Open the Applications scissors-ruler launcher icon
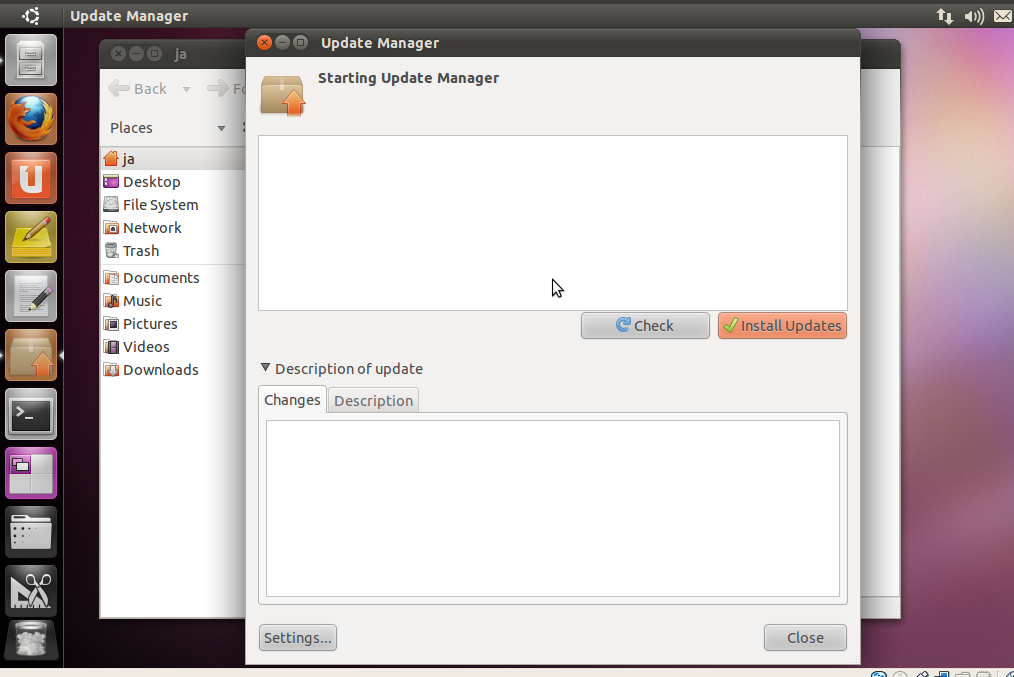The width and height of the screenshot is (1014, 677). tap(30, 590)
